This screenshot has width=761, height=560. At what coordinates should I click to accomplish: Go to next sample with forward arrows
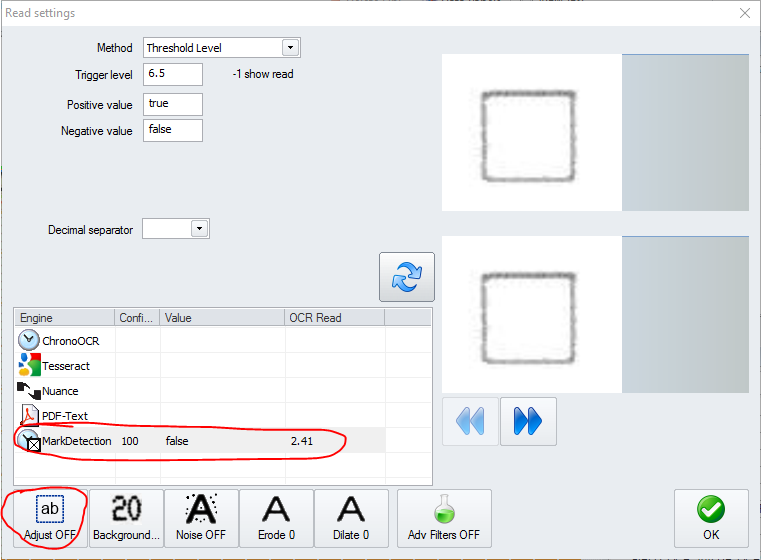(528, 421)
